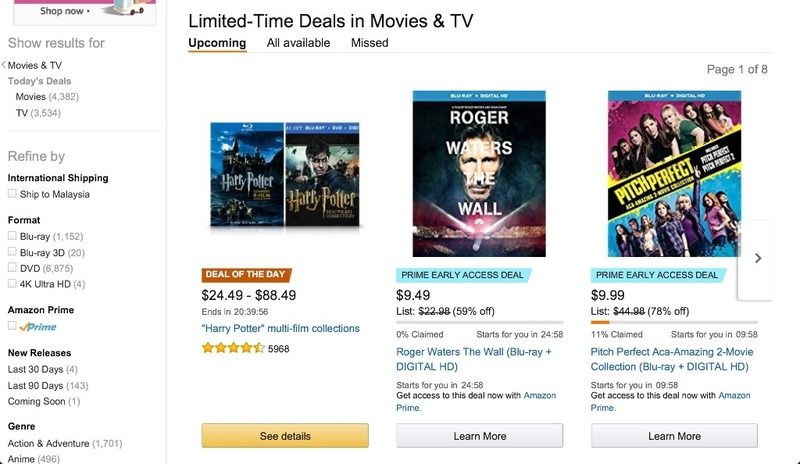Switch to the Missed tab
Image resolution: width=800 pixels, height=464 pixels.
[x=369, y=43]
